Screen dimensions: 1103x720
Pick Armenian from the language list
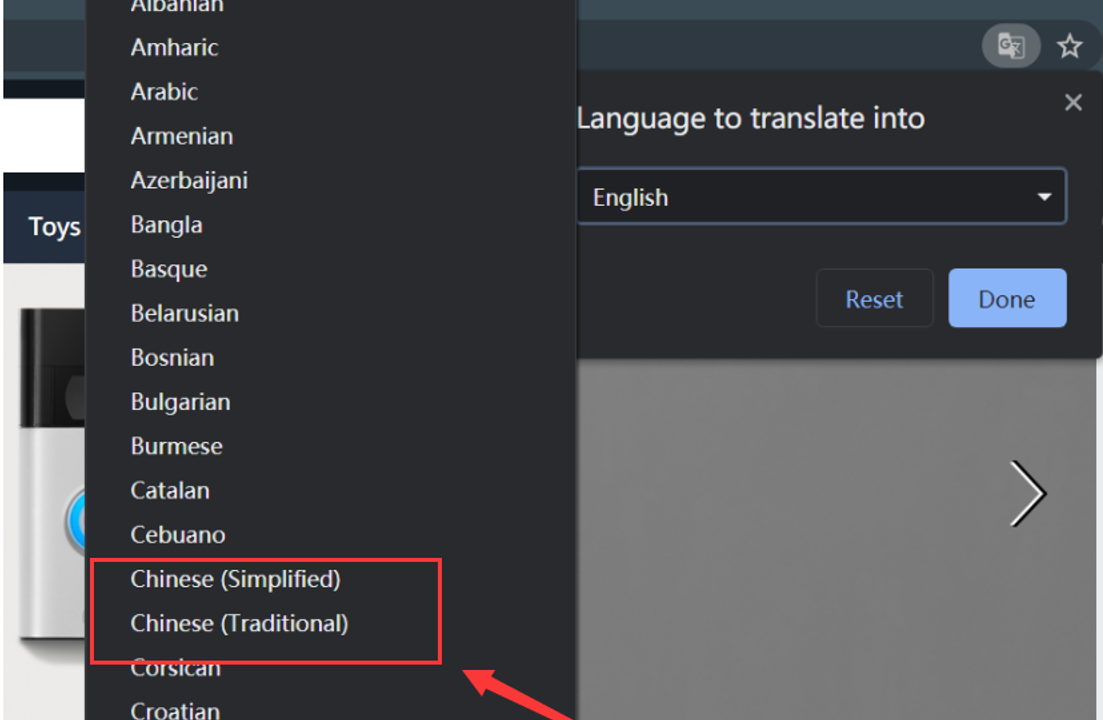(x=181, y=136)
